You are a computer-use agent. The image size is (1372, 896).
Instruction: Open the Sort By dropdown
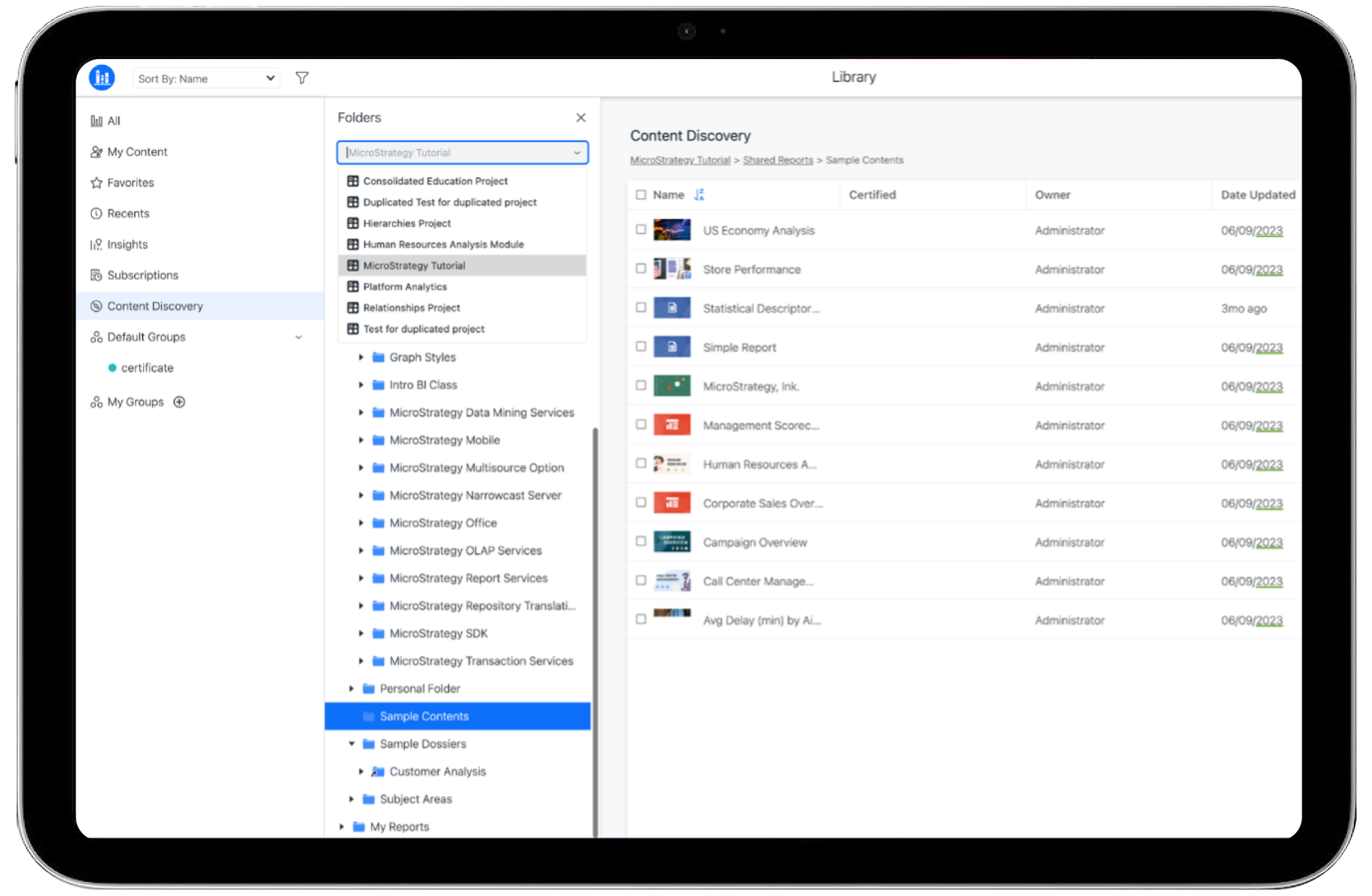click(206, 78)
